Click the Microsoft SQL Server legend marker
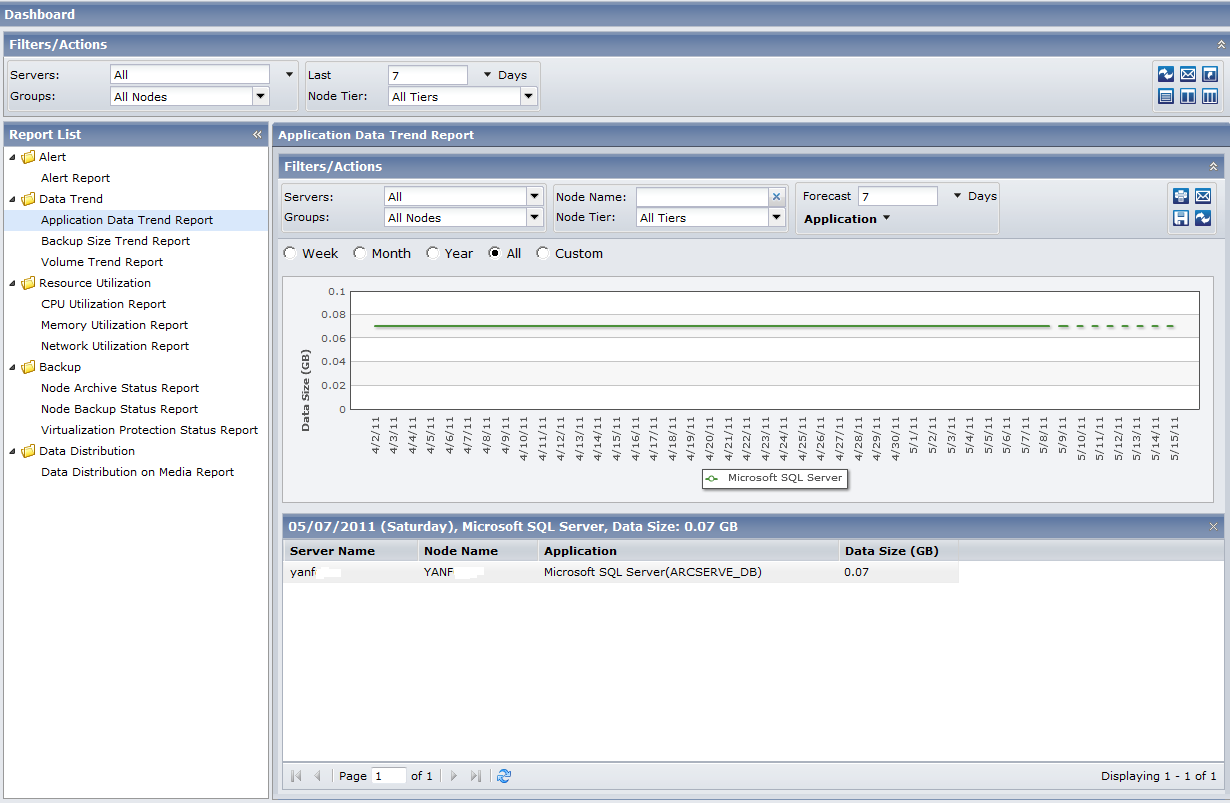The height and width of the screenshot is (803, 1230). 712,479
